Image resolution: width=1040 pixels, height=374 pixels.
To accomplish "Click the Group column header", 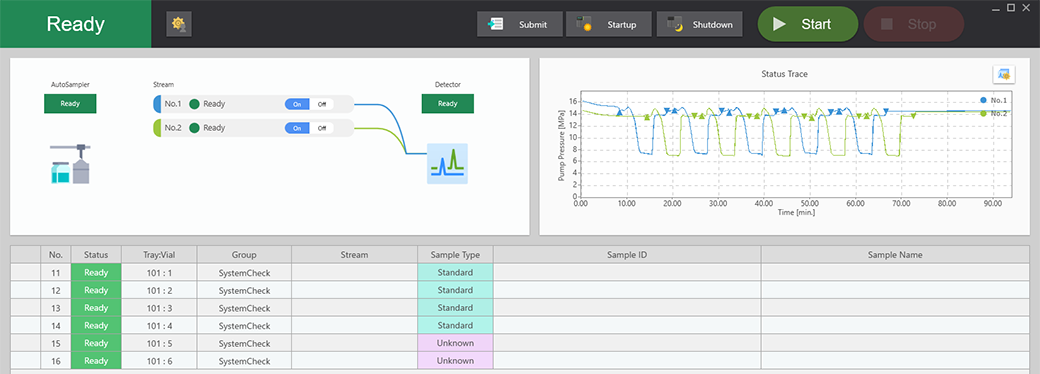I will (244, 255).
